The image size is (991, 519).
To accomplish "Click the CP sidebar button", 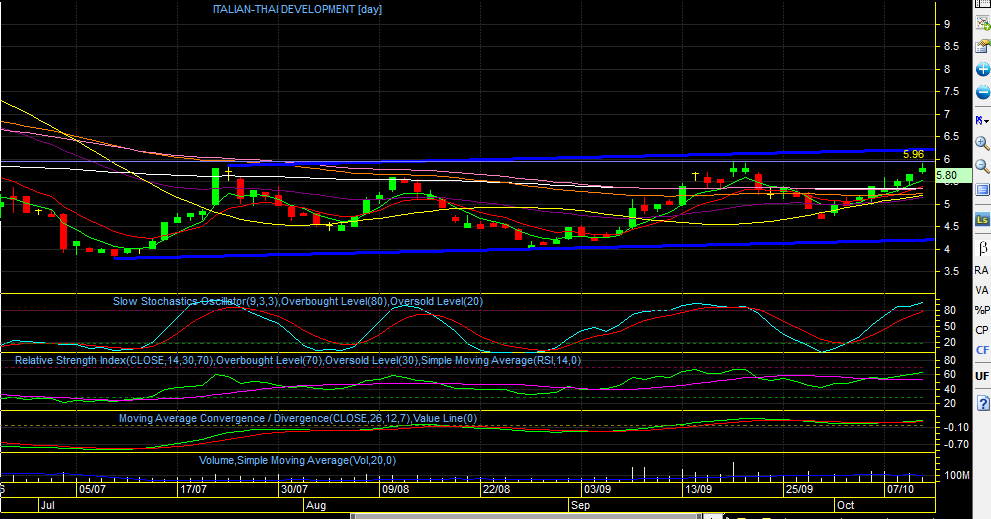I will click(x=982, y=330).
